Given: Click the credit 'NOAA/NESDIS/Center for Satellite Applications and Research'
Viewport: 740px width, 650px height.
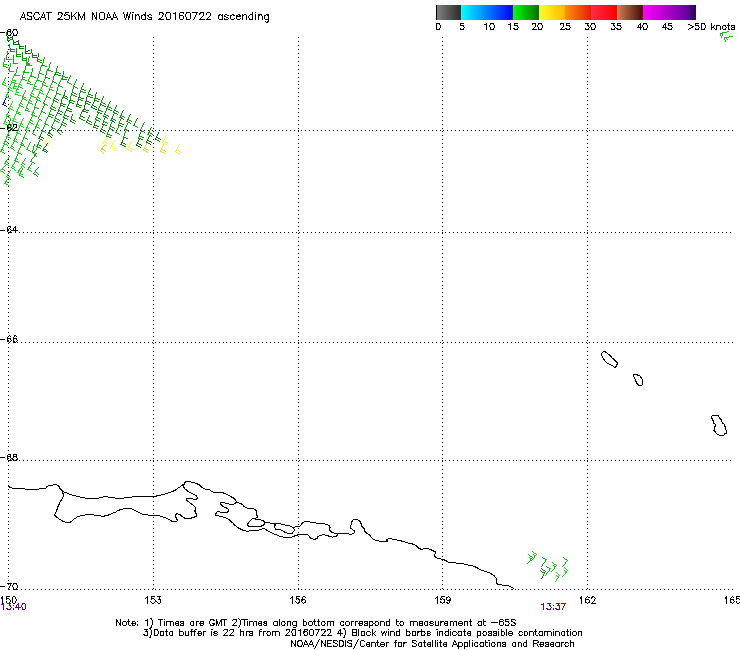Looking at the screenshot, I should (432, 644).
